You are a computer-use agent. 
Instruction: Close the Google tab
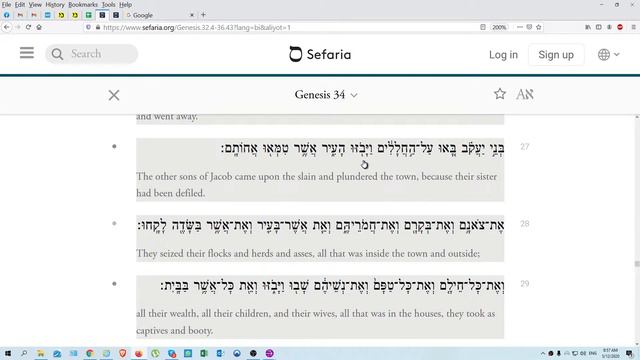(x=192, y=15)
